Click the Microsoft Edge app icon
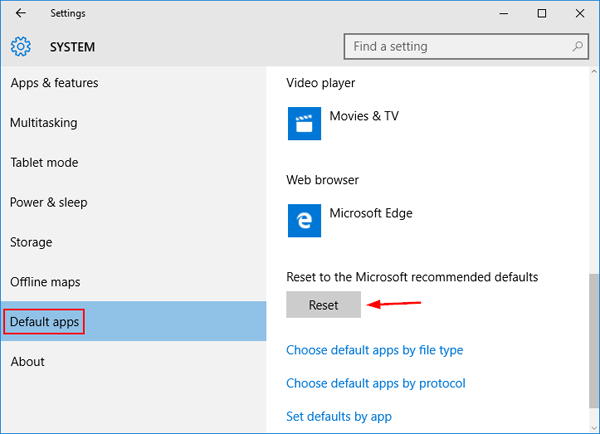Image resolution: width=600 pixels, height=434 pixels. click(303, 220)
